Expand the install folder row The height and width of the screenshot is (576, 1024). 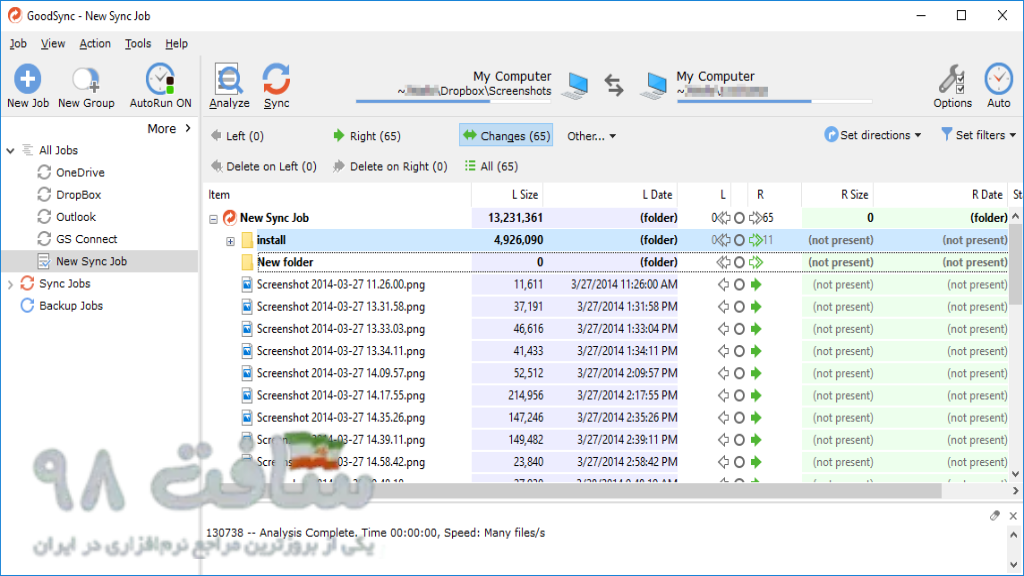pyautogui.click(x=231, y=242)
